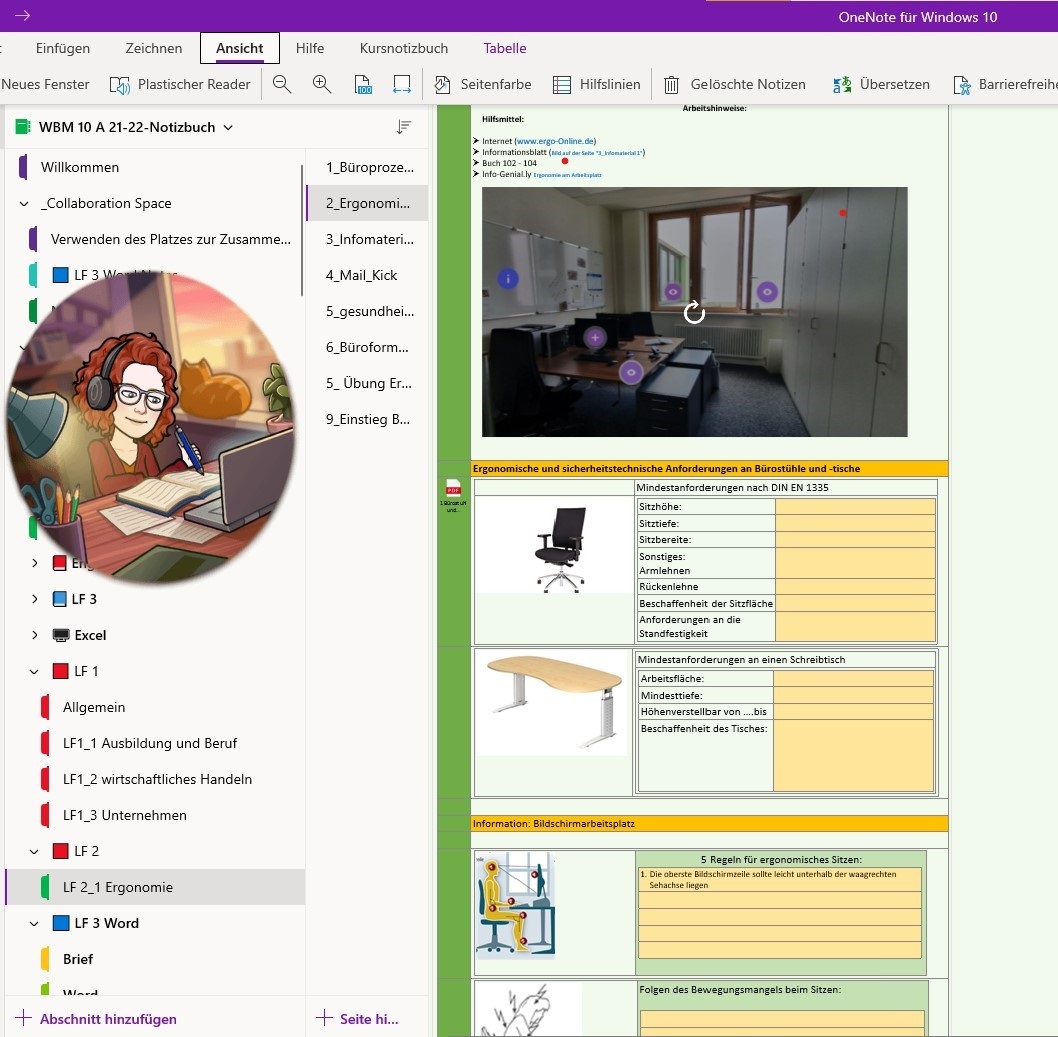This screenshot has width=1058, height=1037.
Task: Click the purple plus hotspot on desk
Action: tap(594, 337)
